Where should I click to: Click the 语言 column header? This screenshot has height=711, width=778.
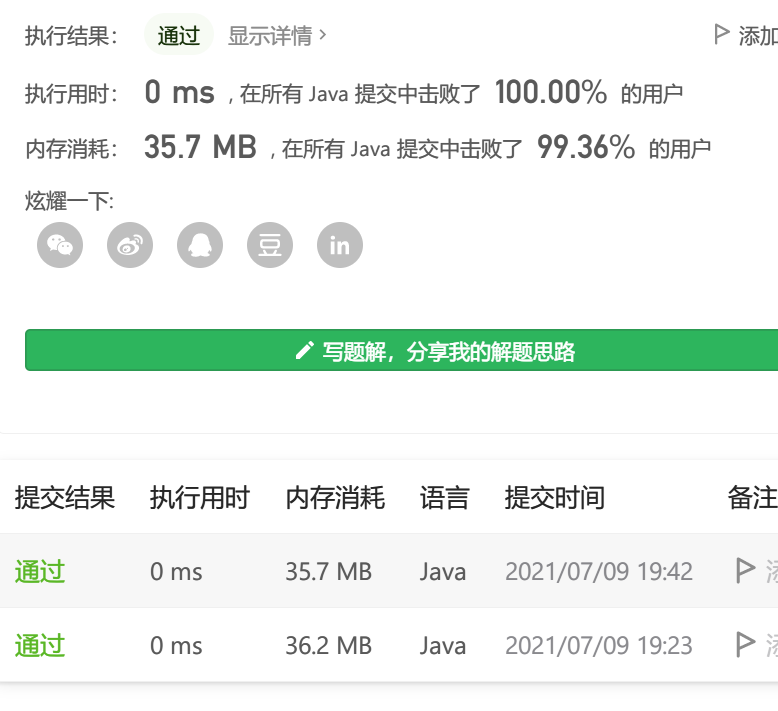pyautogui.click(x=445, y=498)
